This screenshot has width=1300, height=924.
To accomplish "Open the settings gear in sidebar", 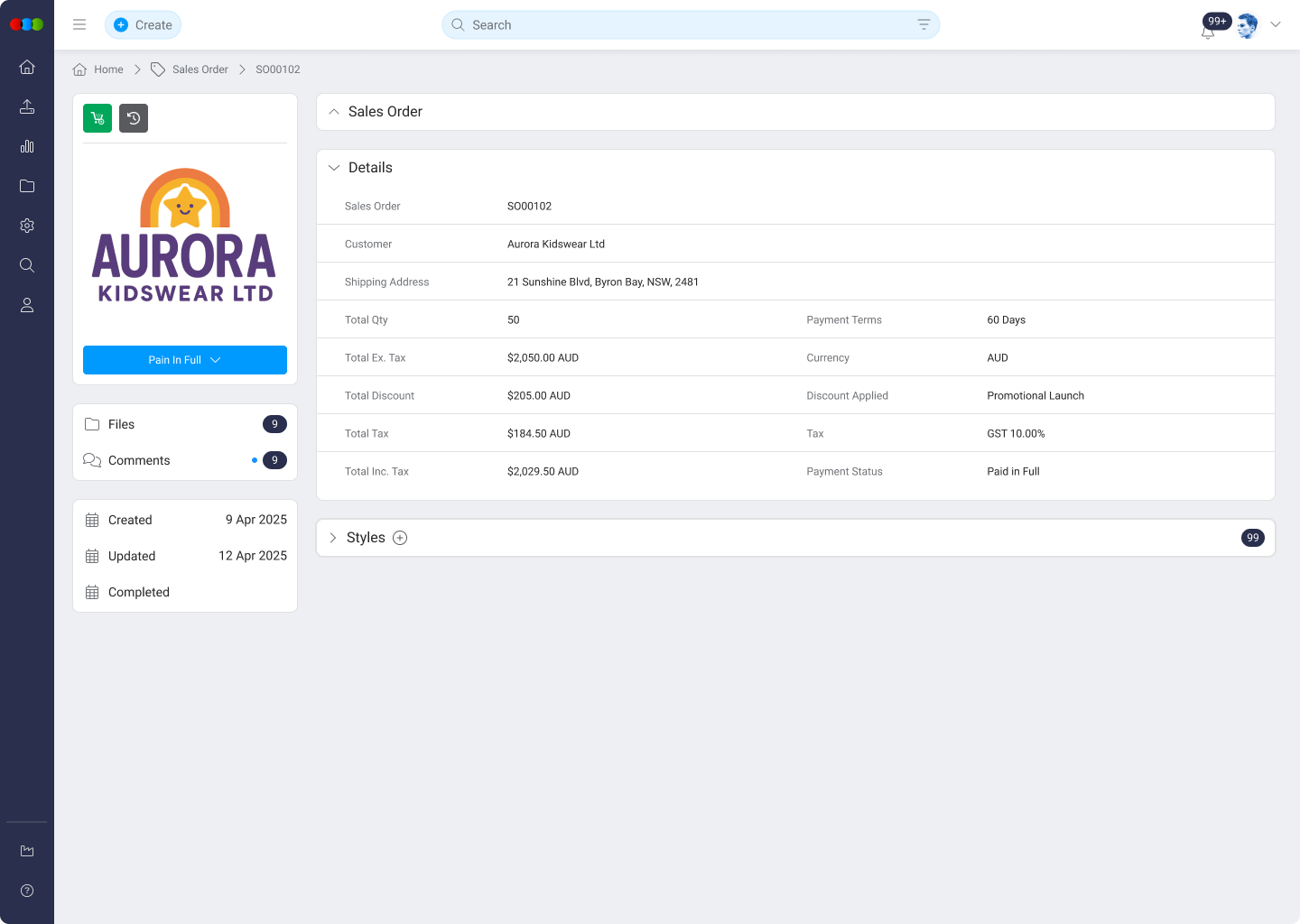I will tap(27, 226).
